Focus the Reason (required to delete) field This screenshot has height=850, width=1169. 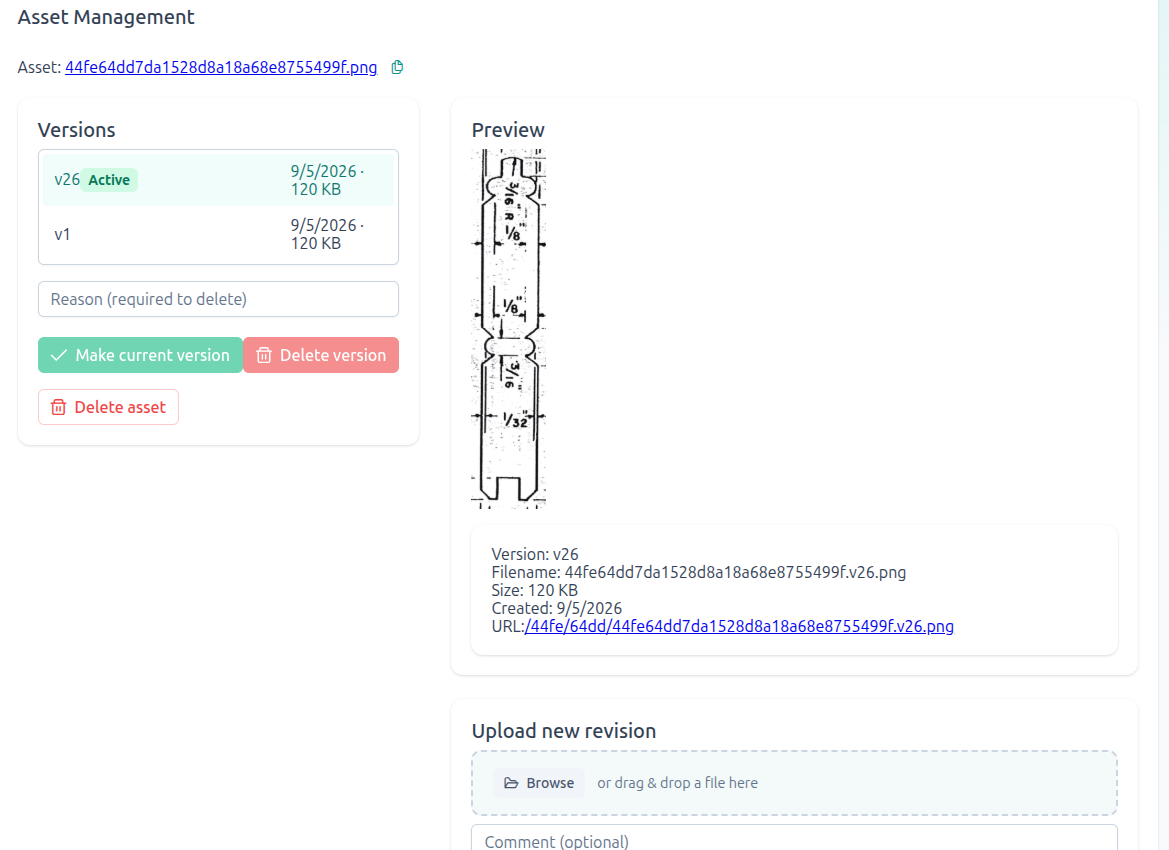point(218,299)
